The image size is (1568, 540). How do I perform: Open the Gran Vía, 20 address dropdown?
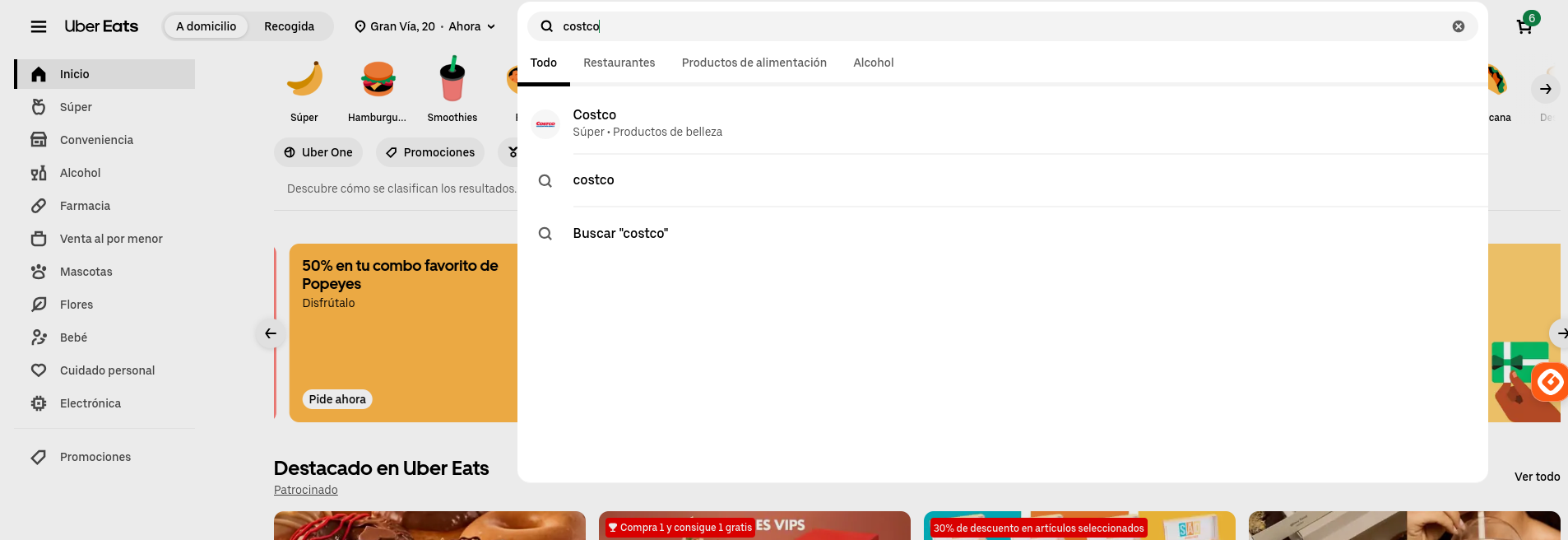[x=425, y=26]
